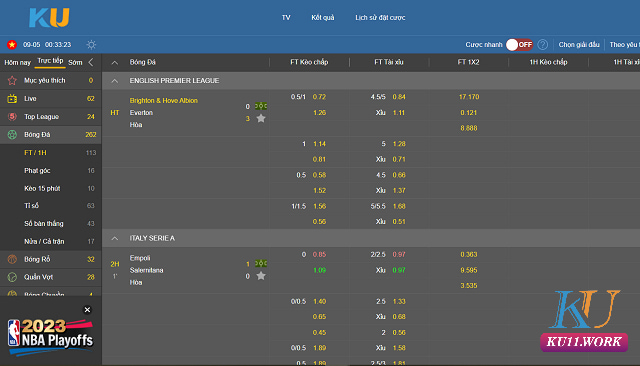
Task: Open Chọn giải đấu league selector
Action: pyautogui.click(x=579, y=44)
